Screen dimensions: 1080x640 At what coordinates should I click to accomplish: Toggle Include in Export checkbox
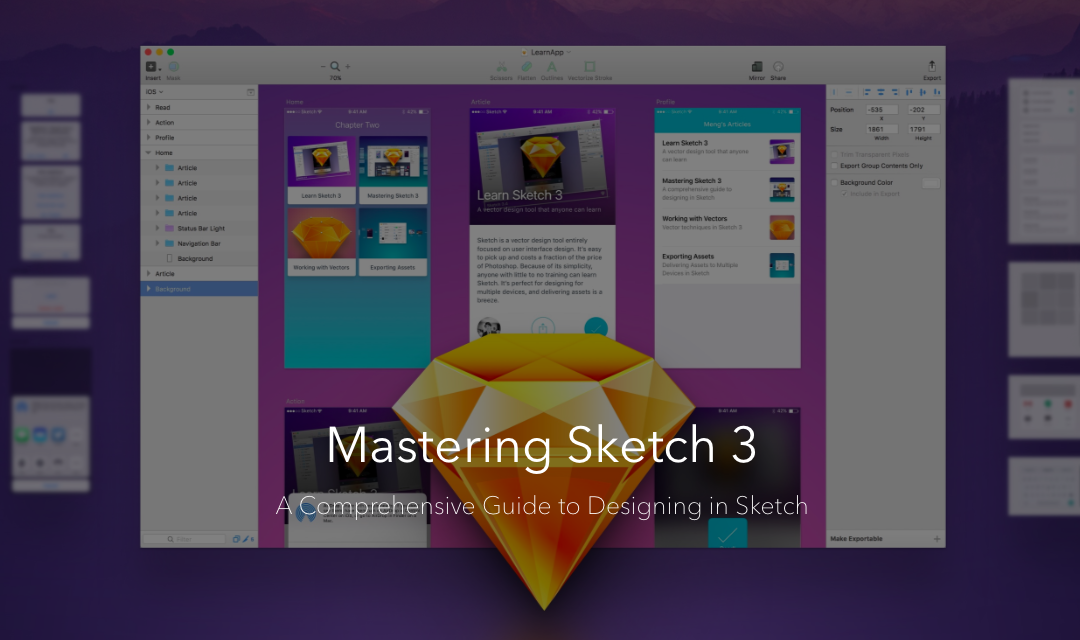[x=844, y=194]
